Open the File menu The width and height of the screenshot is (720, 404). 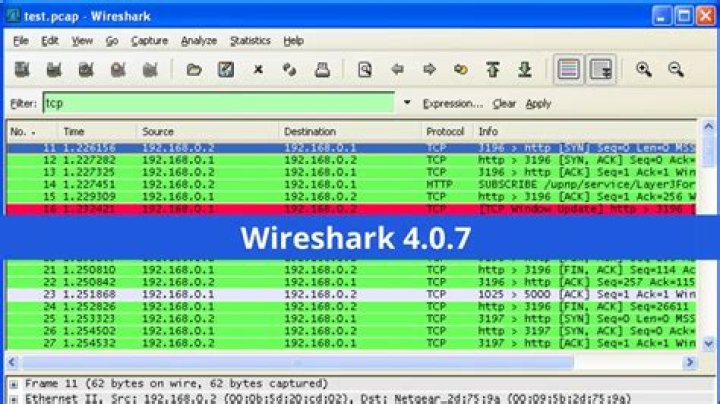pos(21,41)
